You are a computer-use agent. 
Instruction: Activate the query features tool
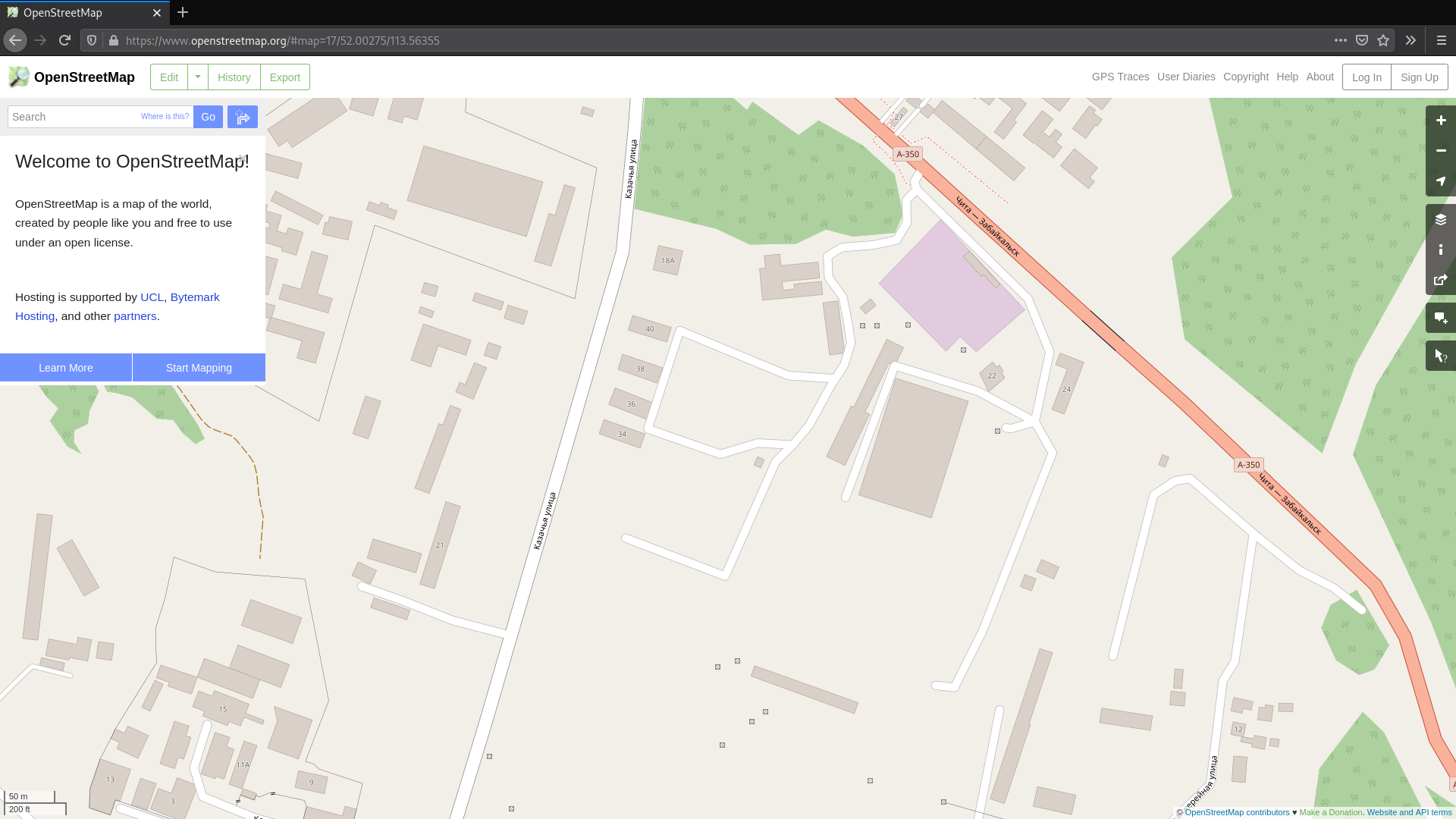(1441, 356)
